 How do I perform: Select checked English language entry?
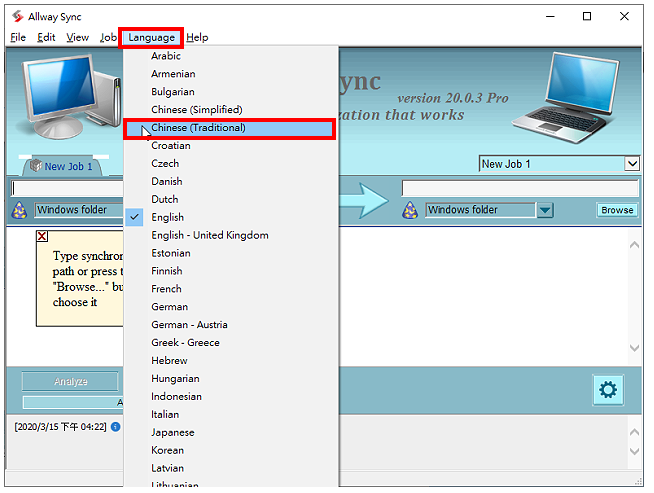(231, 217)
